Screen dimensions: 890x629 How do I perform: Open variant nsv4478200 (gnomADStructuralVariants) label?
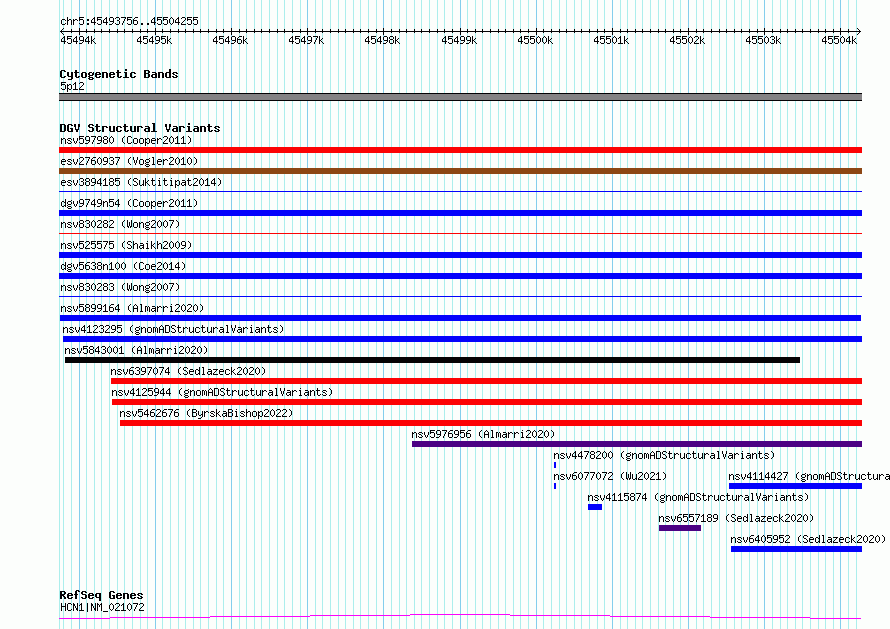pos(664,455)
